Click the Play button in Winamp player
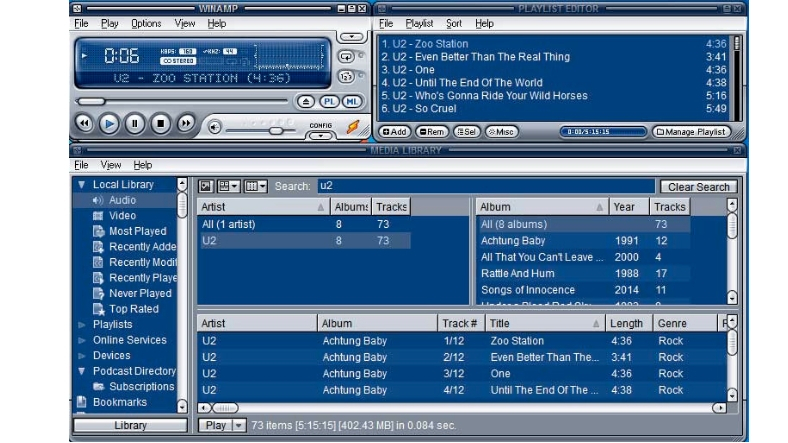The height and width of the screenshot is (443, 788). click(109, 124)
